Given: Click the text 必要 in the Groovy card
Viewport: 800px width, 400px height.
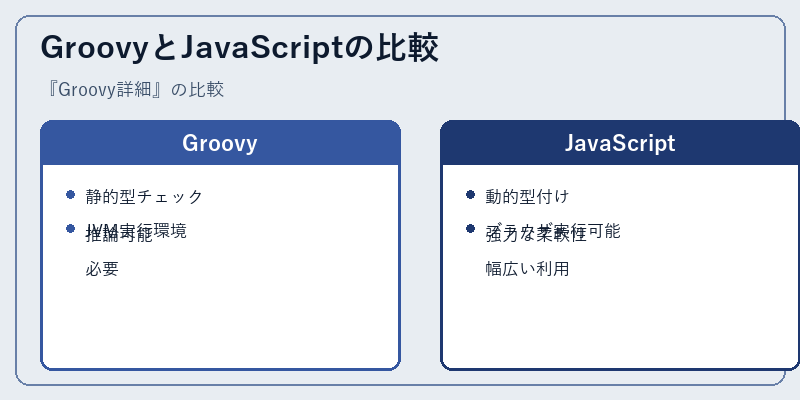Looking at the screenshot, I should [x=102, y=269].
